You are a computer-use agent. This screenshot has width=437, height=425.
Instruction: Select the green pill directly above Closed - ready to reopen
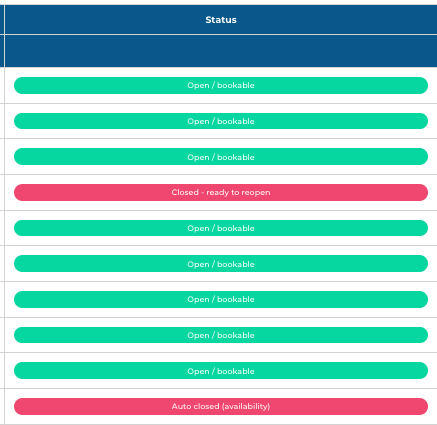[x=221, y=157]
